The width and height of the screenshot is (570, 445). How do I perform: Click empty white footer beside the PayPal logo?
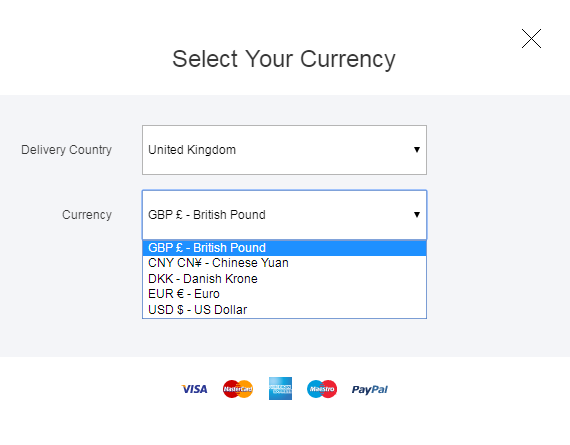click(473, 390)
